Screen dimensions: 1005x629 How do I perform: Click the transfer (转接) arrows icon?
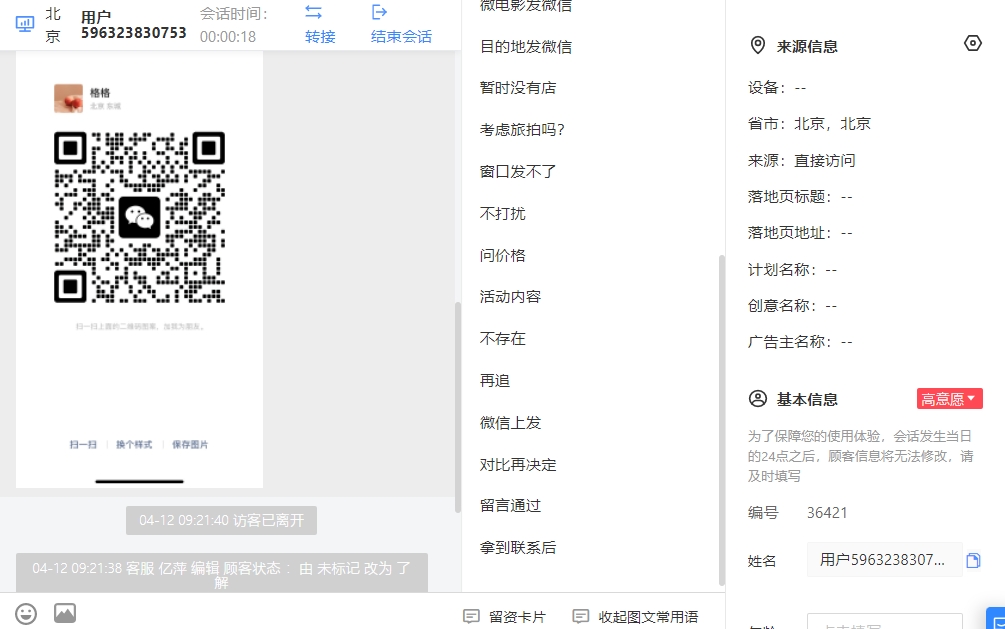point(313,12)
